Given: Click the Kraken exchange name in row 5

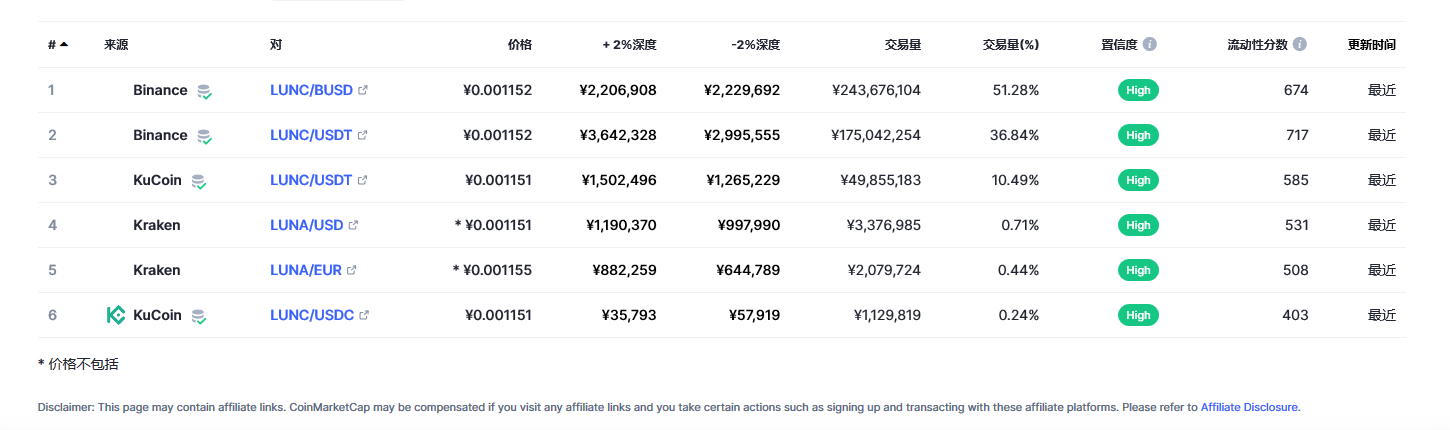Looking at the screenshot, I should tap(157, 270).
